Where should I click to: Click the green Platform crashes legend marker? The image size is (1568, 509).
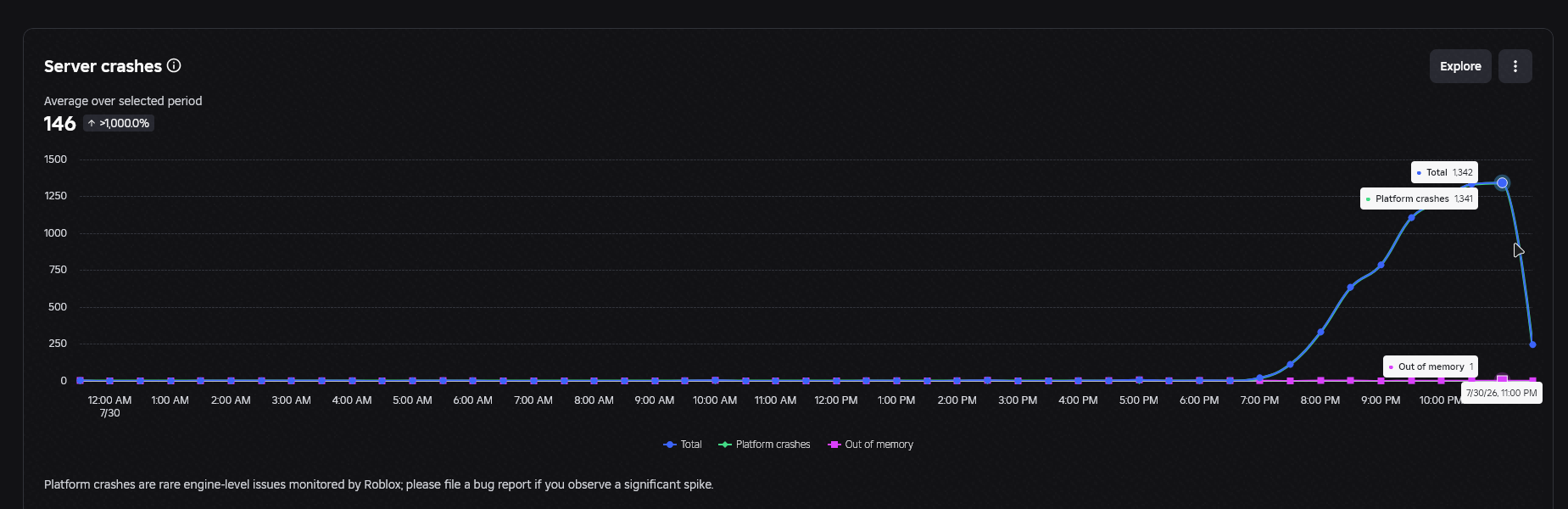point(724,445)
